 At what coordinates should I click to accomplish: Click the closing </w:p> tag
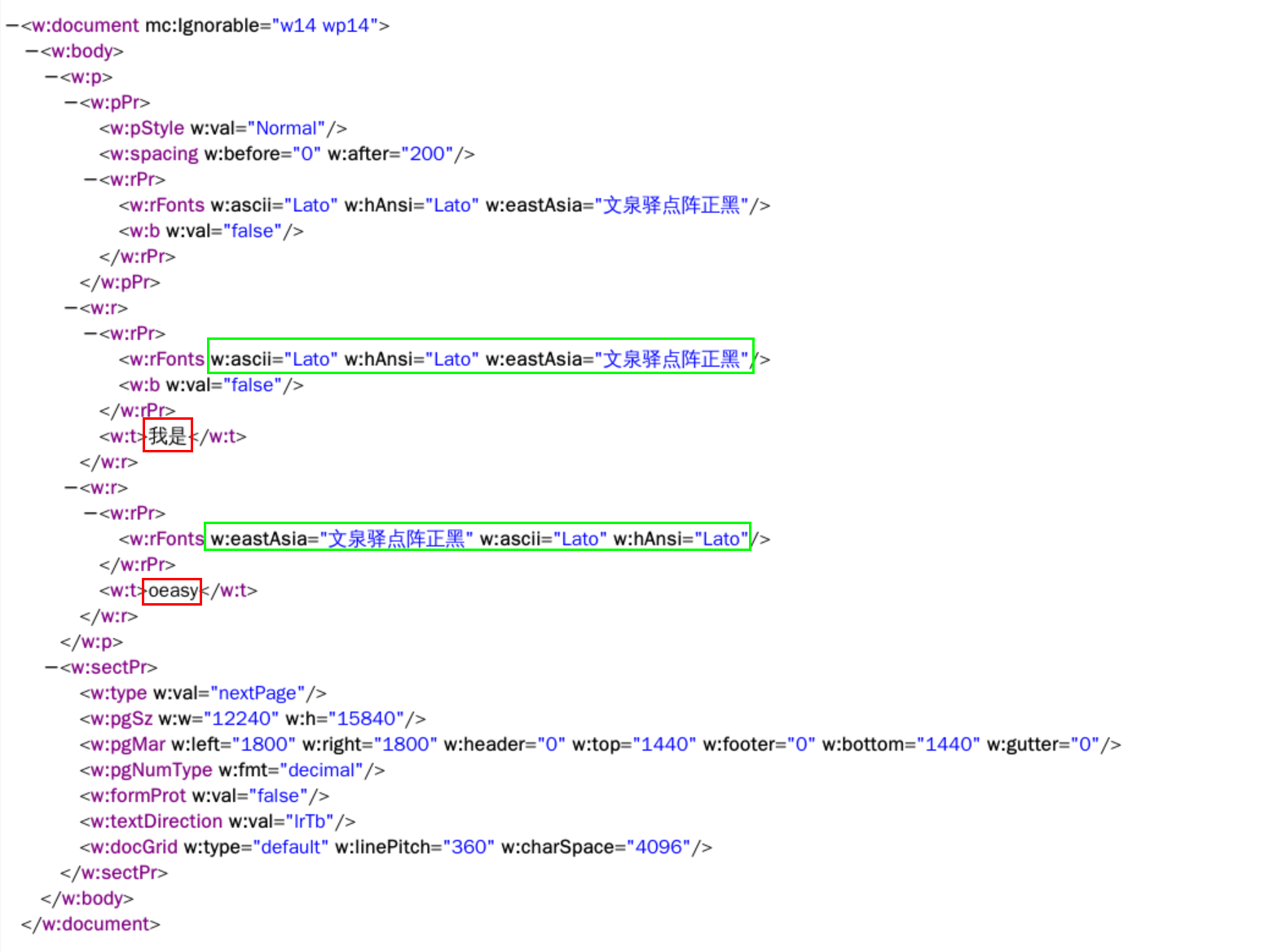coord(91,641)
